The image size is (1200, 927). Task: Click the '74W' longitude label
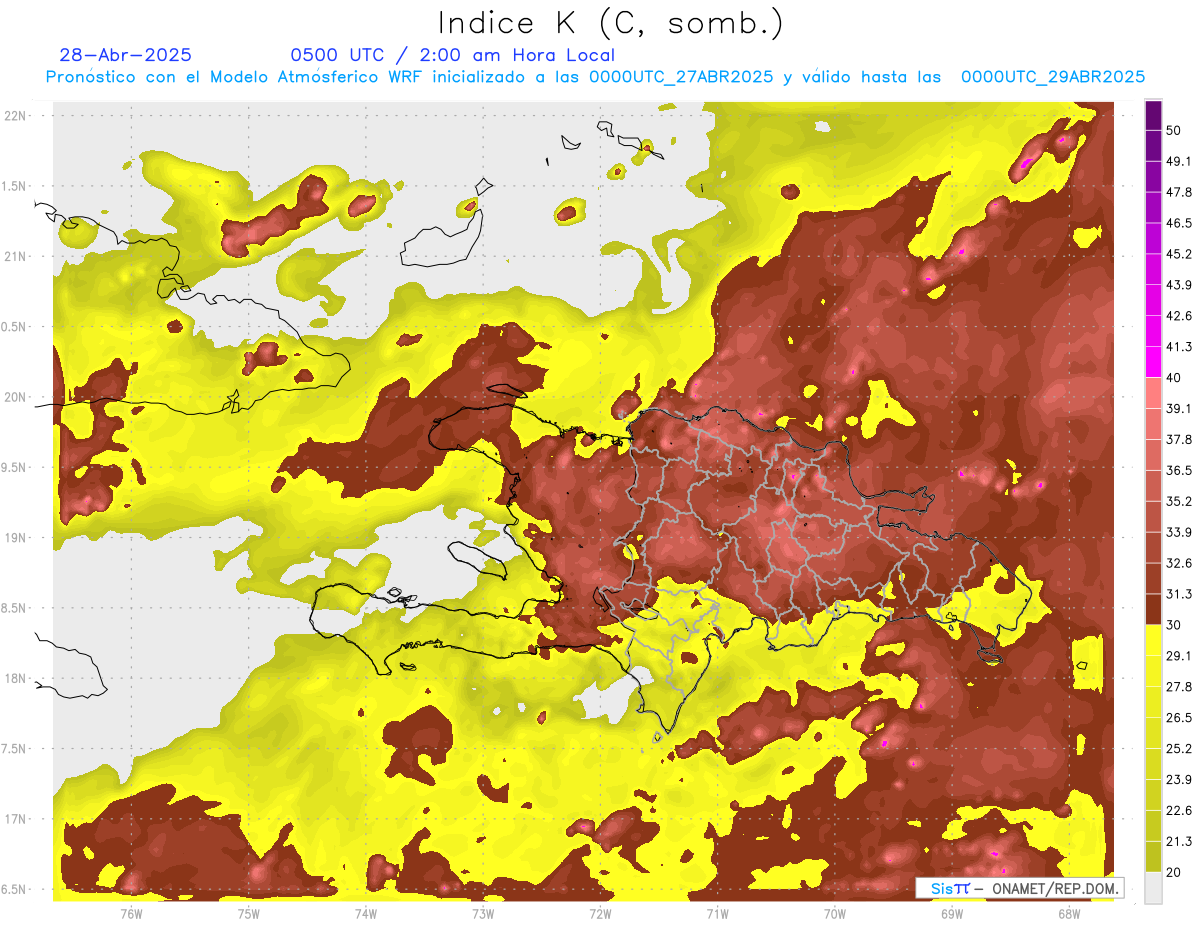[x=366, y=913]
